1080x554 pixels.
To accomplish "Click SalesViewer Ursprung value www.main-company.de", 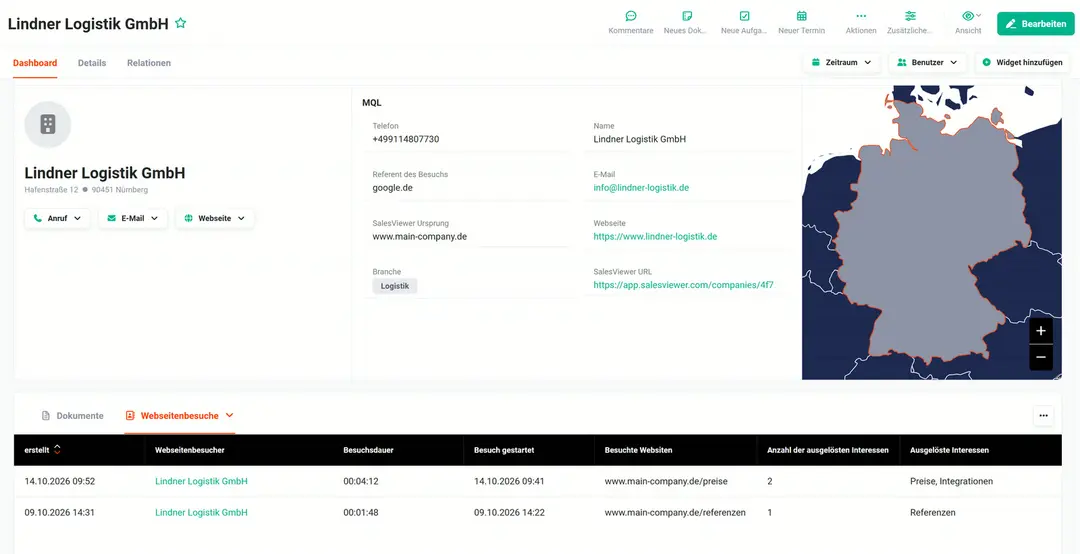I will click(x=420, y=236).
